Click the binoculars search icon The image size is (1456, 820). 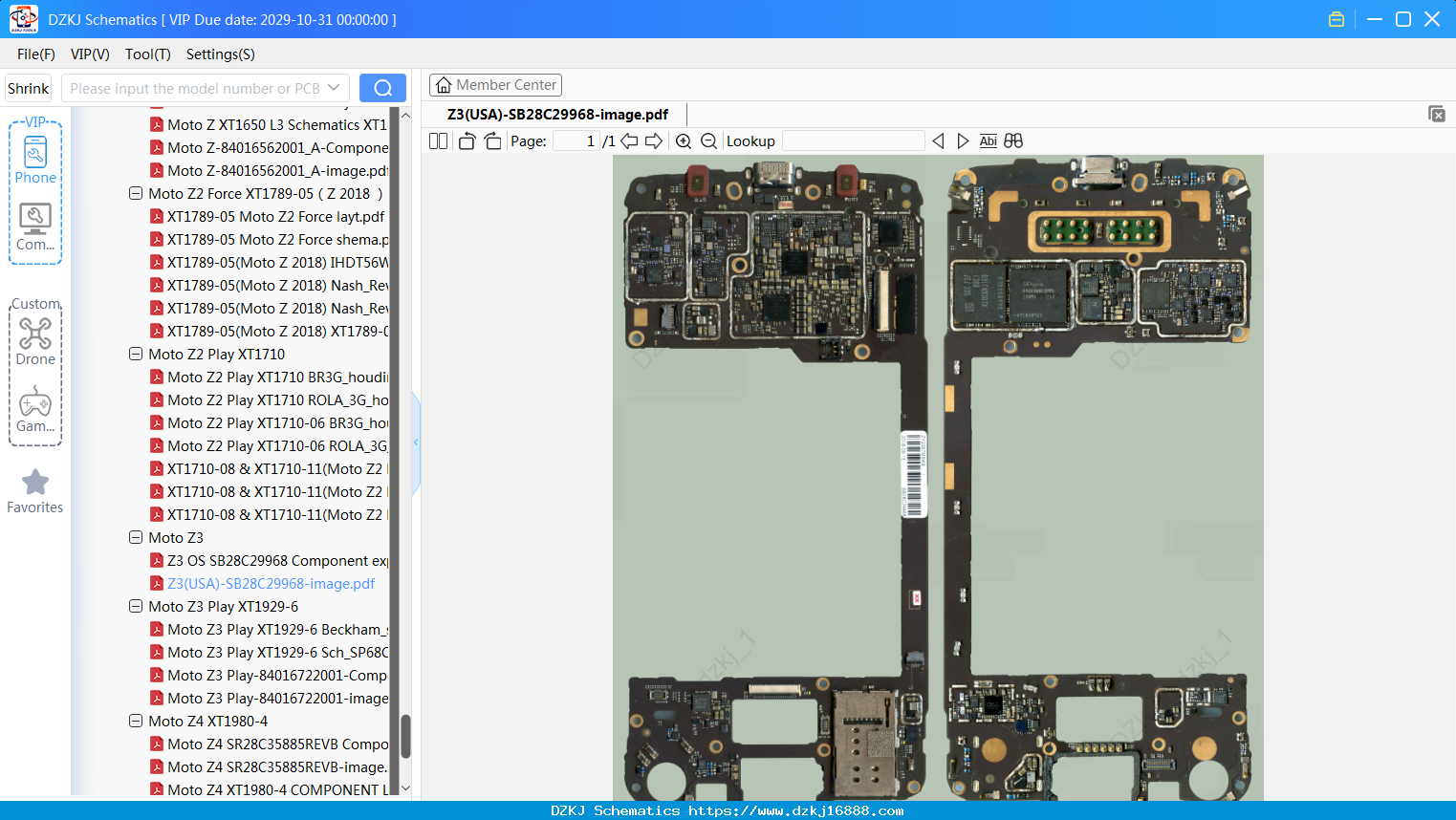point(1013,141)
